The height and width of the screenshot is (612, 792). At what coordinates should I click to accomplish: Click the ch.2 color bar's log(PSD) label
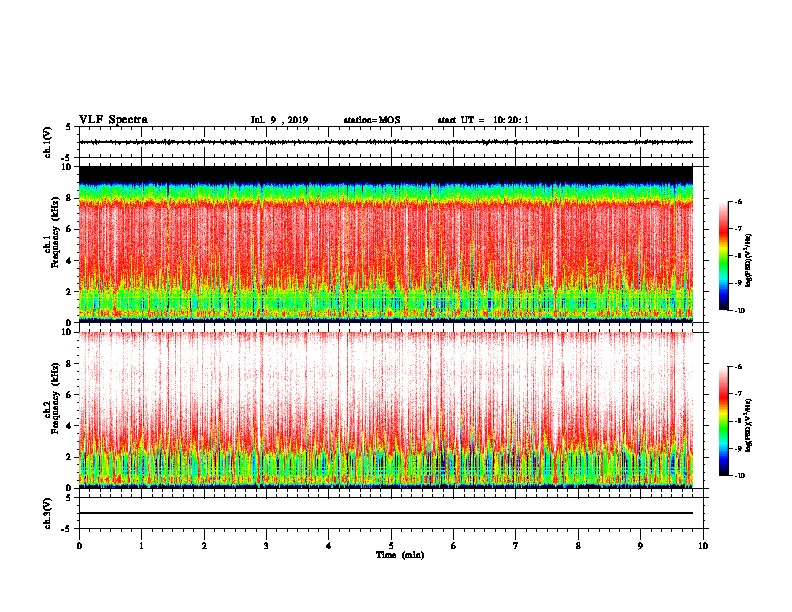point(749,425)
